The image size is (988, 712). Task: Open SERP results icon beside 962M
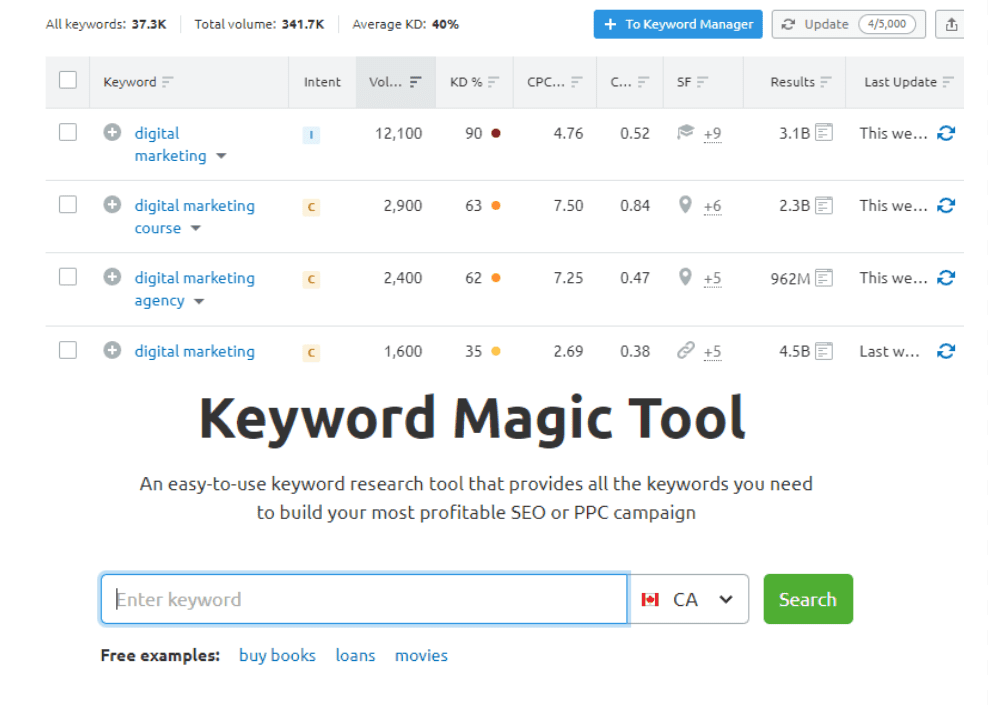pyautogui.click(x=824, y=277)
